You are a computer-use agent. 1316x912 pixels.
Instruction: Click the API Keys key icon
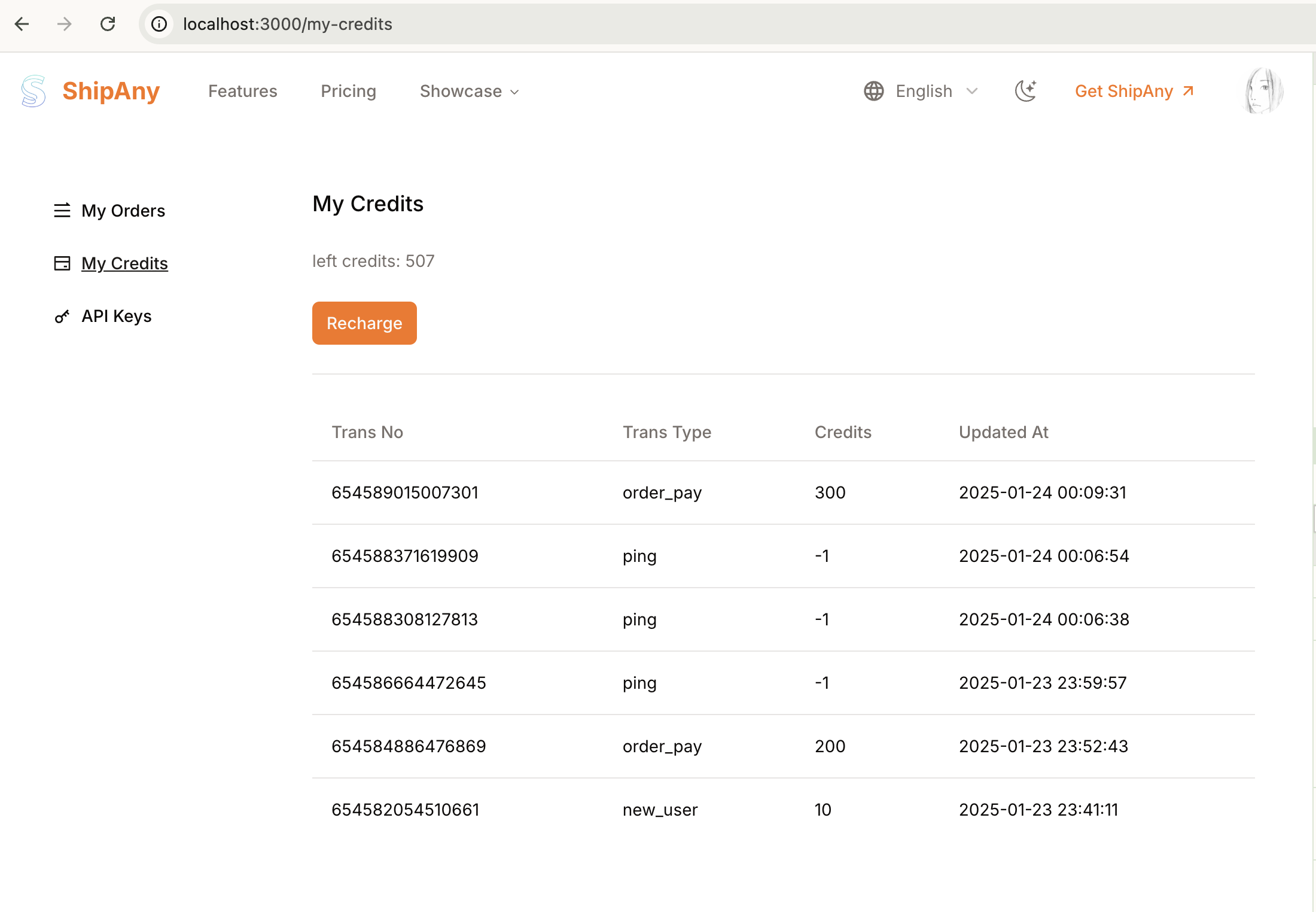pyautogui.click(x=62, y=316)
